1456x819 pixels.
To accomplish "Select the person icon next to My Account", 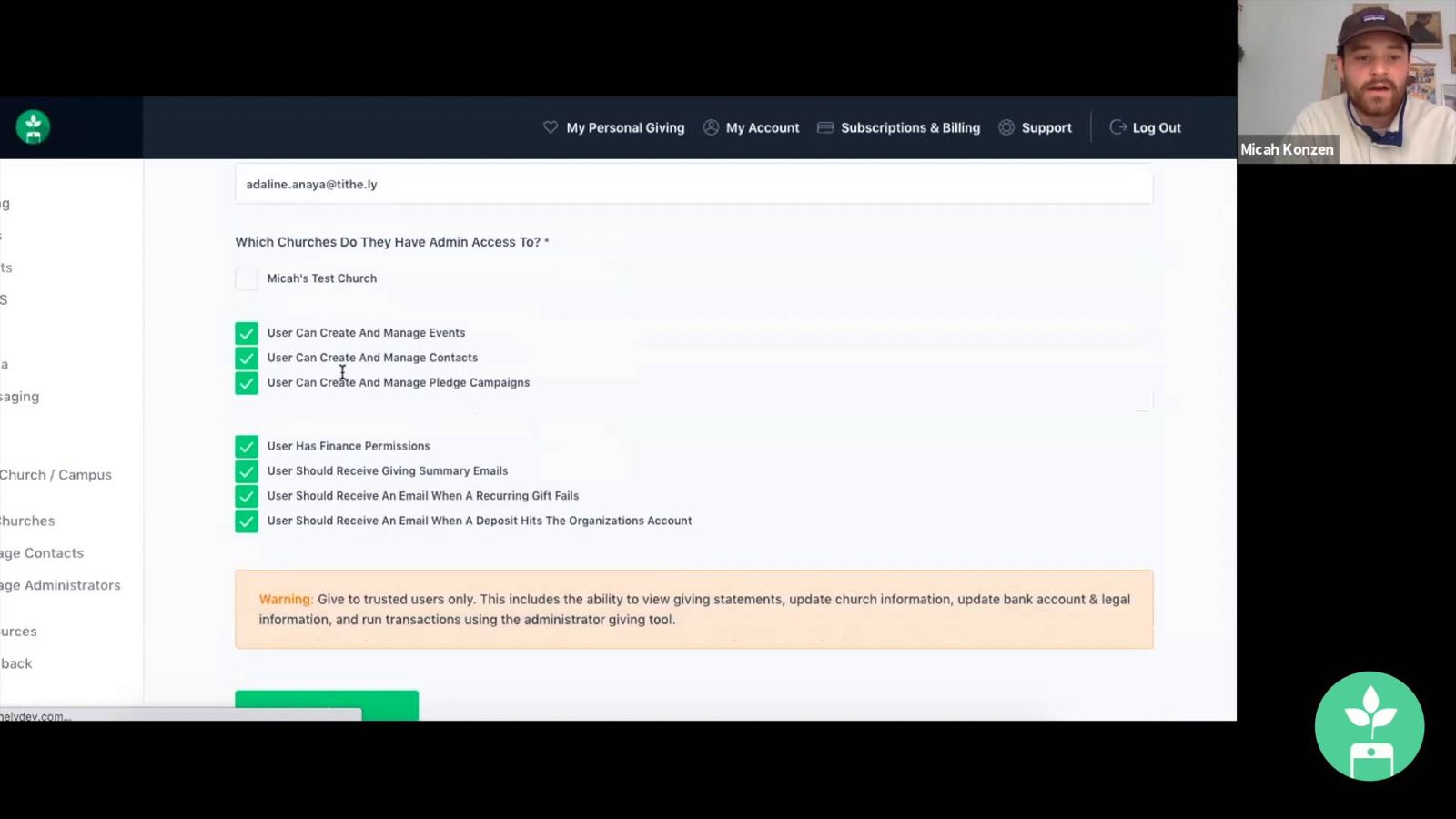I will [x=711, y=127].
